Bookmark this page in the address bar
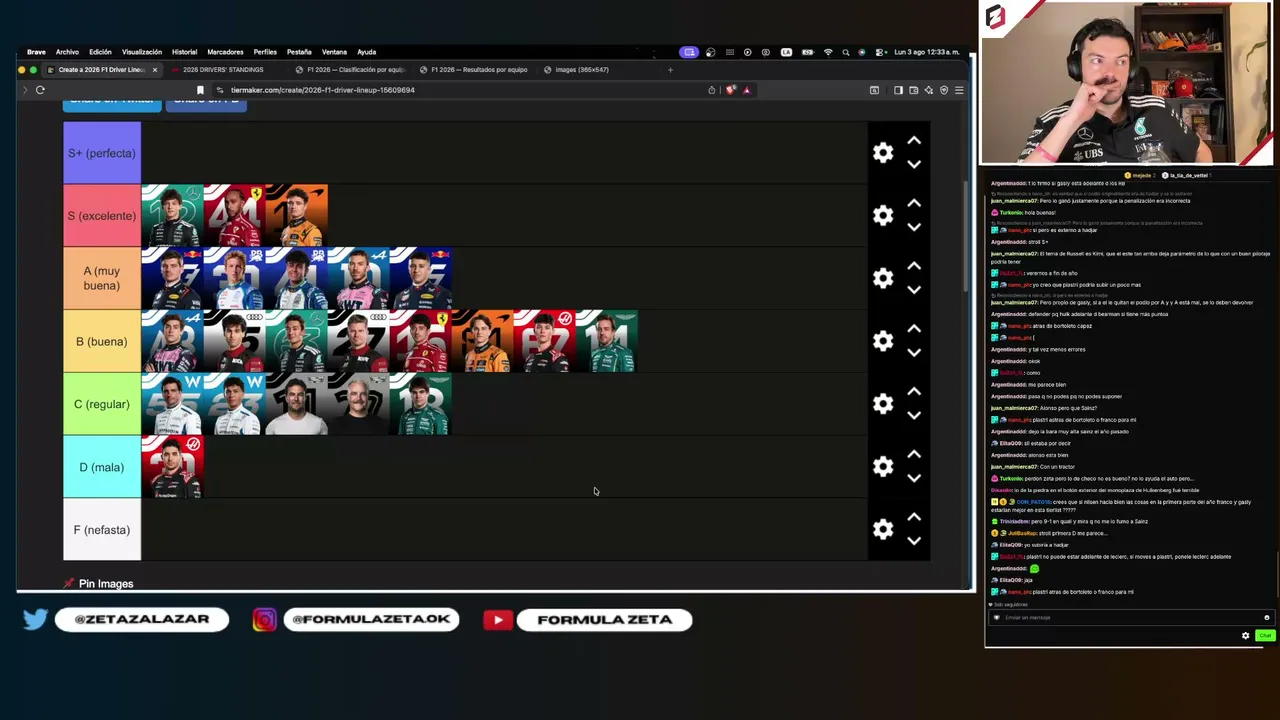Screen dimensions: 1280x720 [200, 90]
